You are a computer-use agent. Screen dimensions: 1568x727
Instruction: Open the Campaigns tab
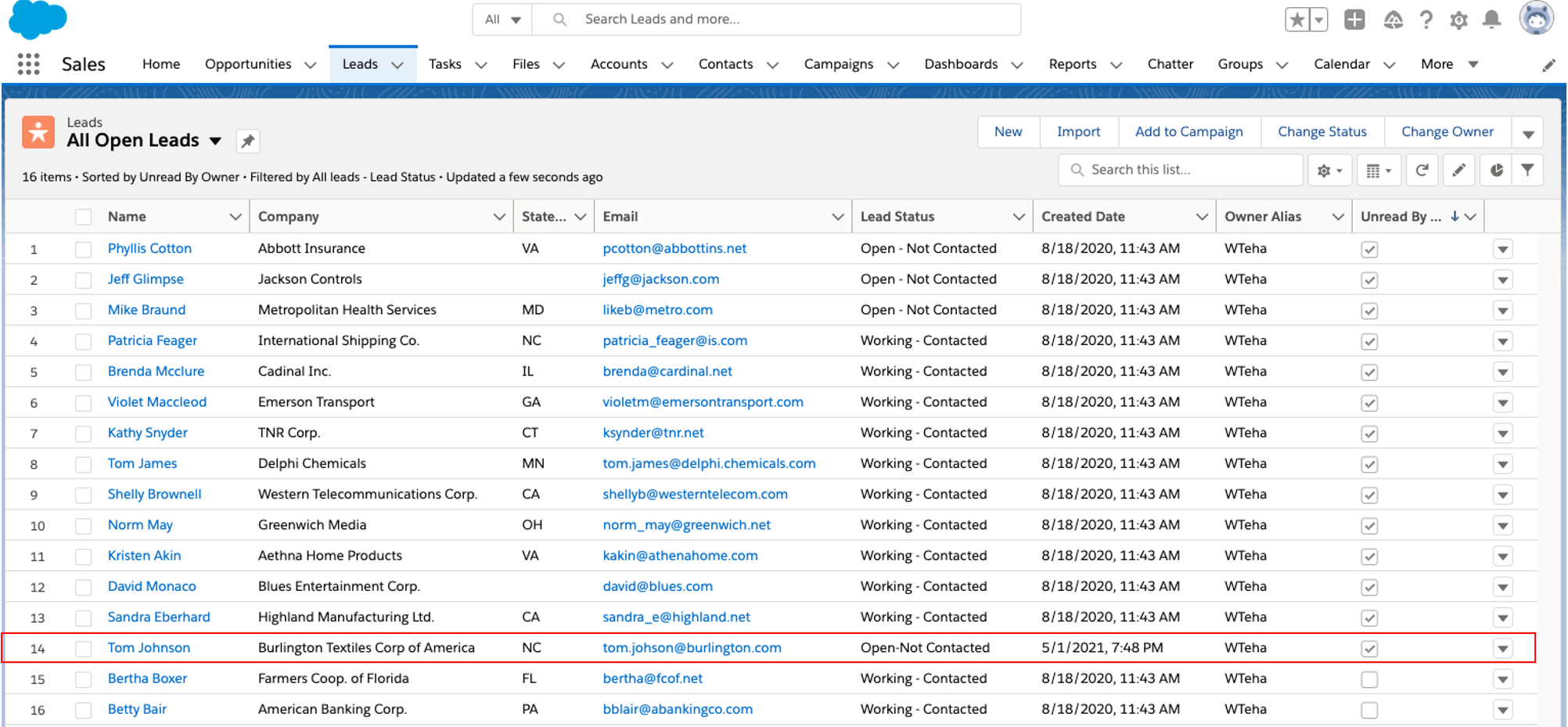[x=838, y=64]
